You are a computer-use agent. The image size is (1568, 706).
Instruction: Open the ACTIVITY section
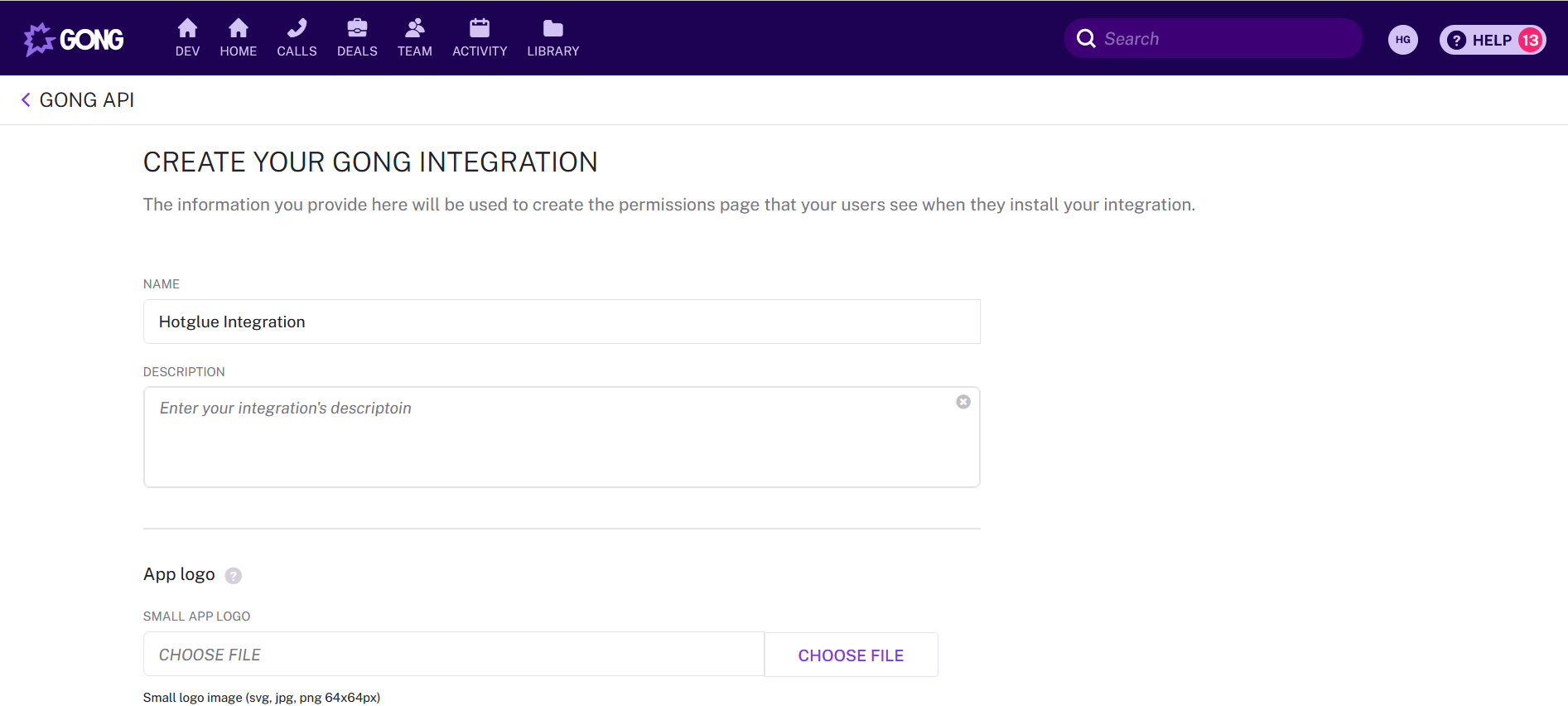tap(480, 38)
